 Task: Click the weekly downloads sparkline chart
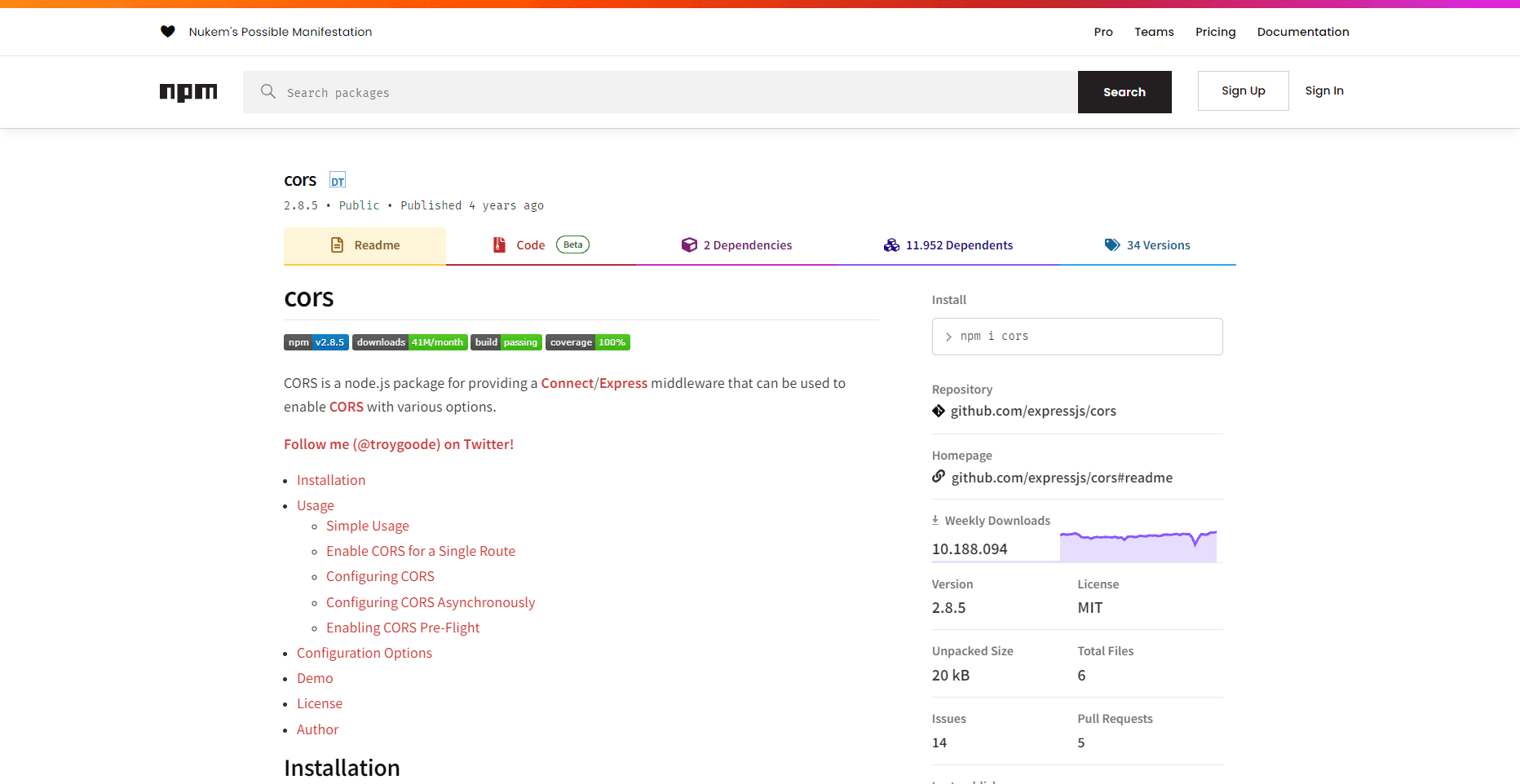point(1138,546)
